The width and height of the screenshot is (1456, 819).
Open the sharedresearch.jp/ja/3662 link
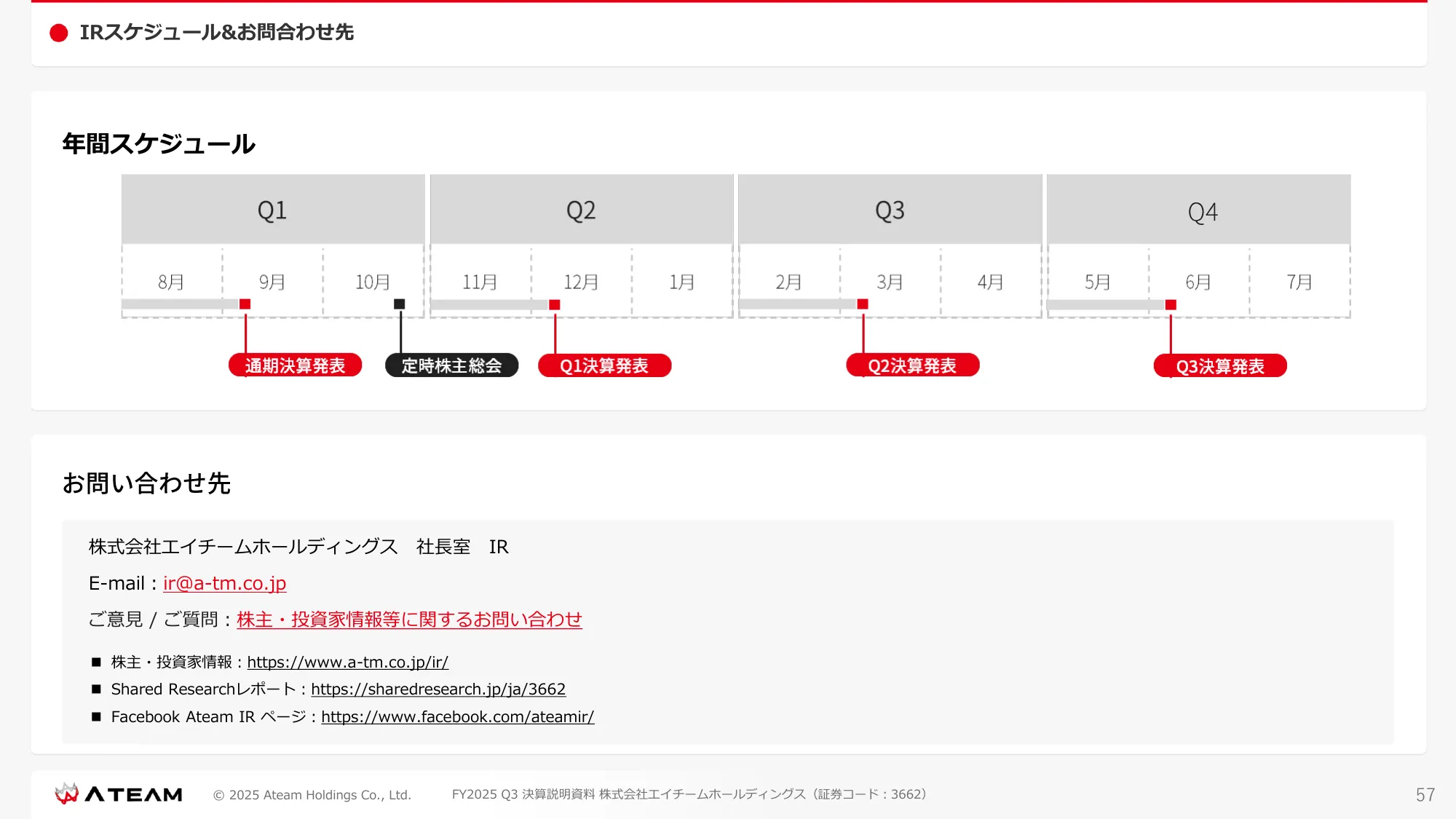click(x=438, y=689)
